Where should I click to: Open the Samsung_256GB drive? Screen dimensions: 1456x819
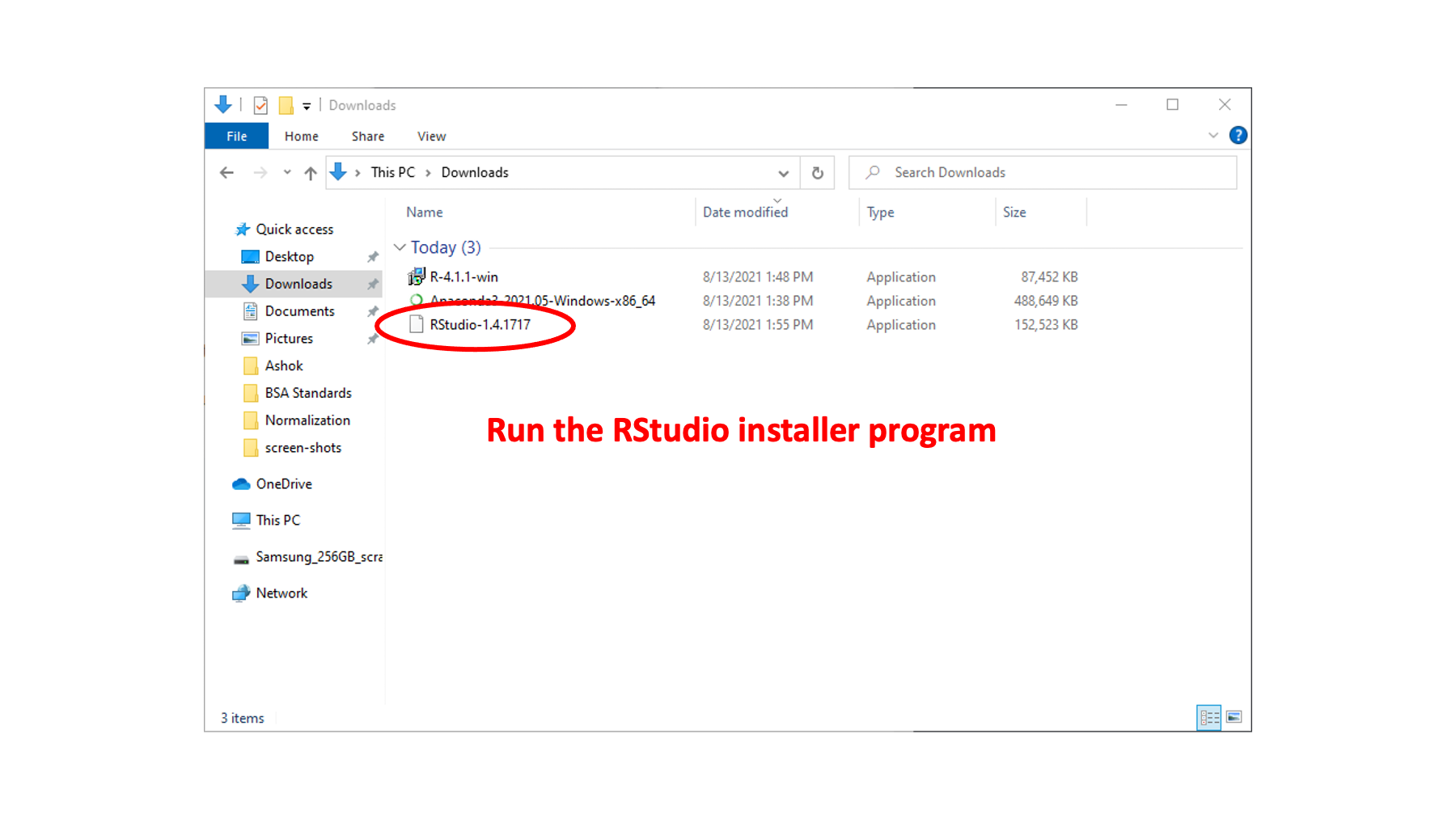319,557
